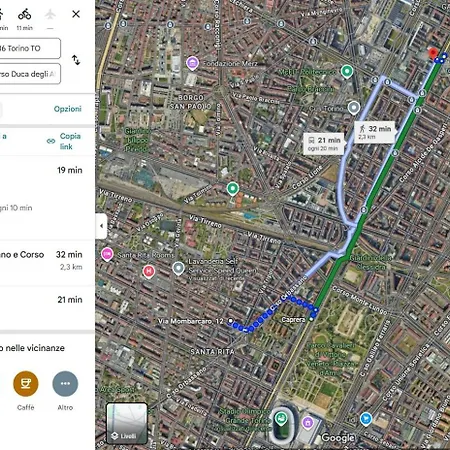Click the Corso Duca degli destination field

[x=30, y=74]
